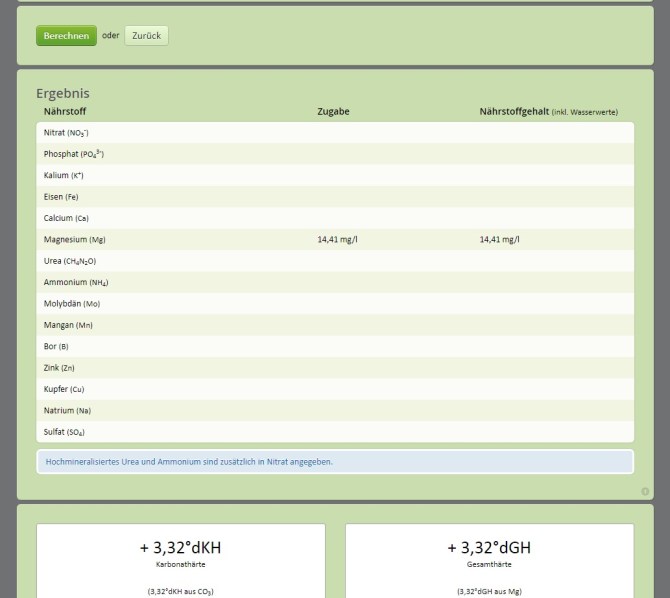Click the + 3,32°dKH Karbonathärte card

coord(181,560)
